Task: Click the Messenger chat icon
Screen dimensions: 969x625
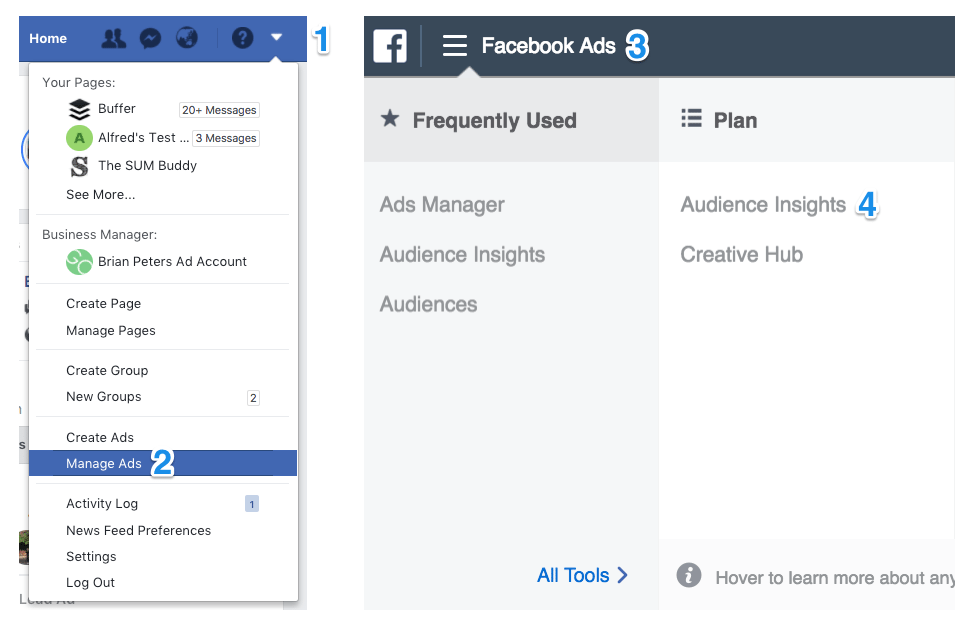Action: pos(150,38)
